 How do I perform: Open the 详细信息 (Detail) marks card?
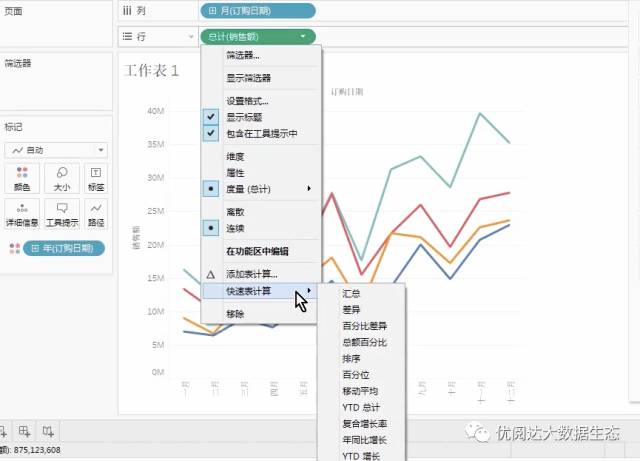[x=21, y=215]
